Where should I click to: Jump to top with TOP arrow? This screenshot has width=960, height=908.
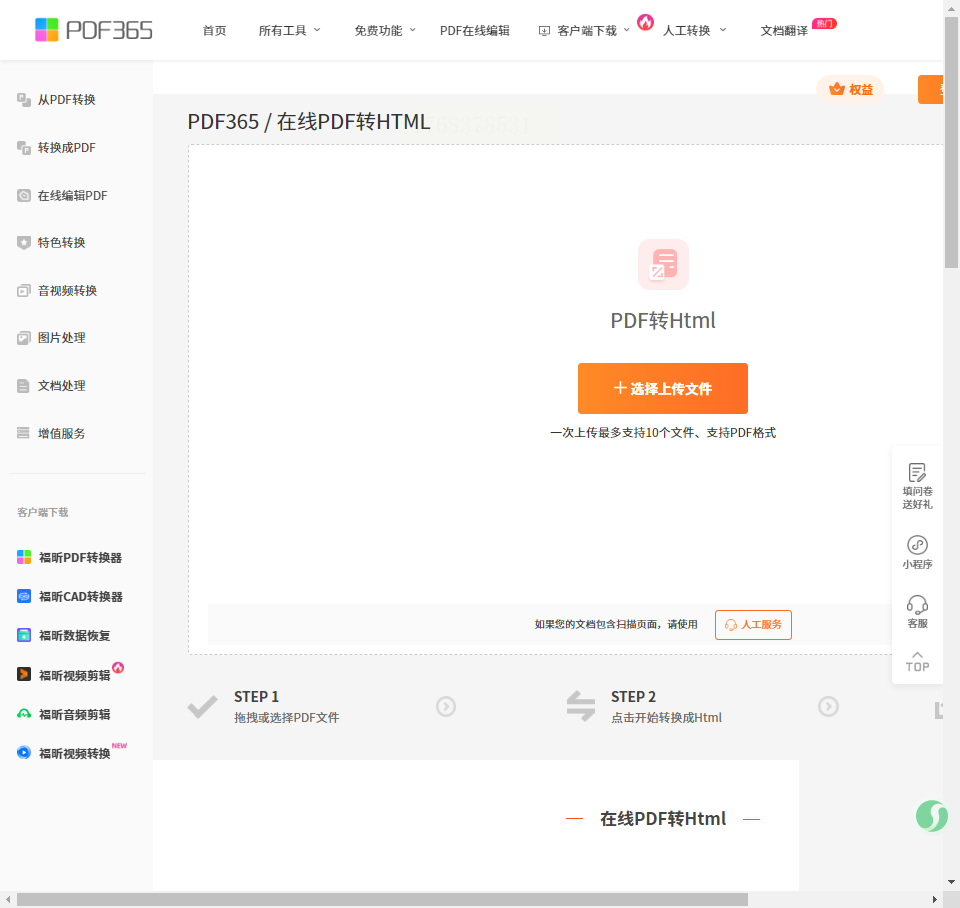[x=917, y=662]
